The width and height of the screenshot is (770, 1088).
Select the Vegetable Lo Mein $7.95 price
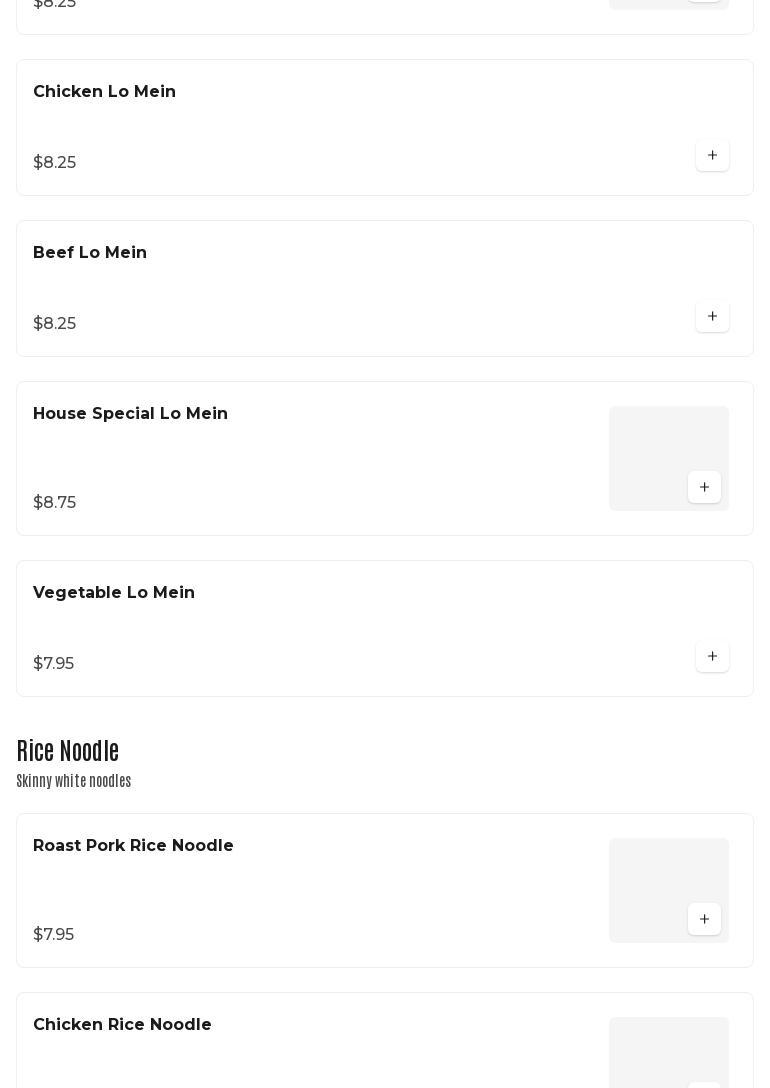[x=53, y=663]
